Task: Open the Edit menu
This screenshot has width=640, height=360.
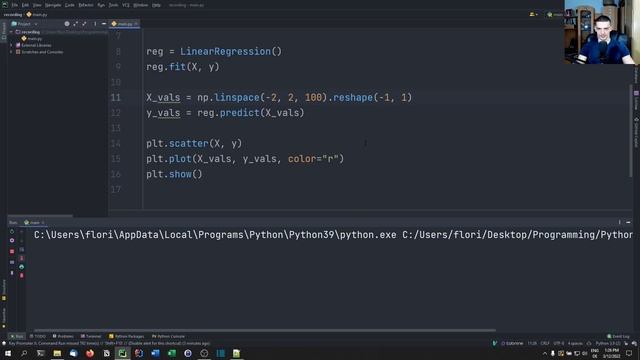Action: coord(25,5)
